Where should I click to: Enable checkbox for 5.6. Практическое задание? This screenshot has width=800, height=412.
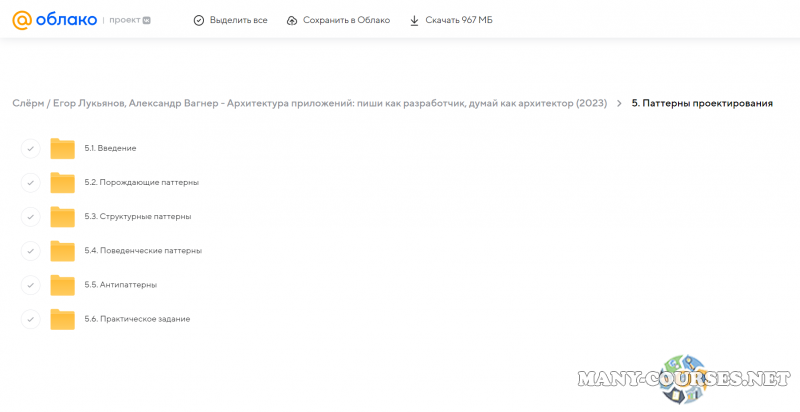[30, 319]
